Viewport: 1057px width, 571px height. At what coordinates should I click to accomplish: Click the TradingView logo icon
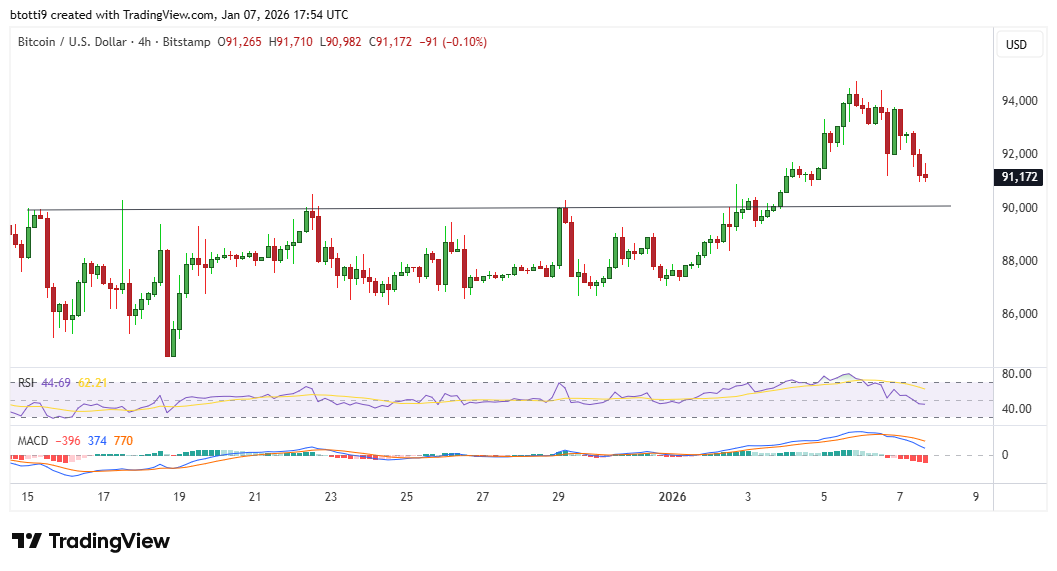click(27, 541)
